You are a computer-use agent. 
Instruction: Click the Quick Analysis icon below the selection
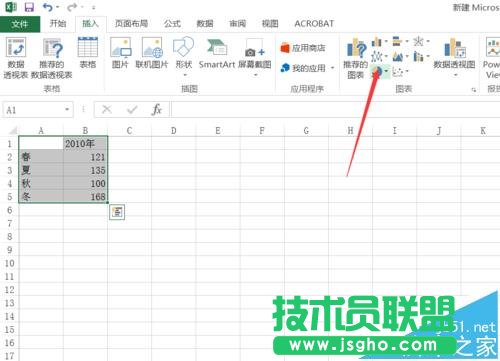(117, 212)
